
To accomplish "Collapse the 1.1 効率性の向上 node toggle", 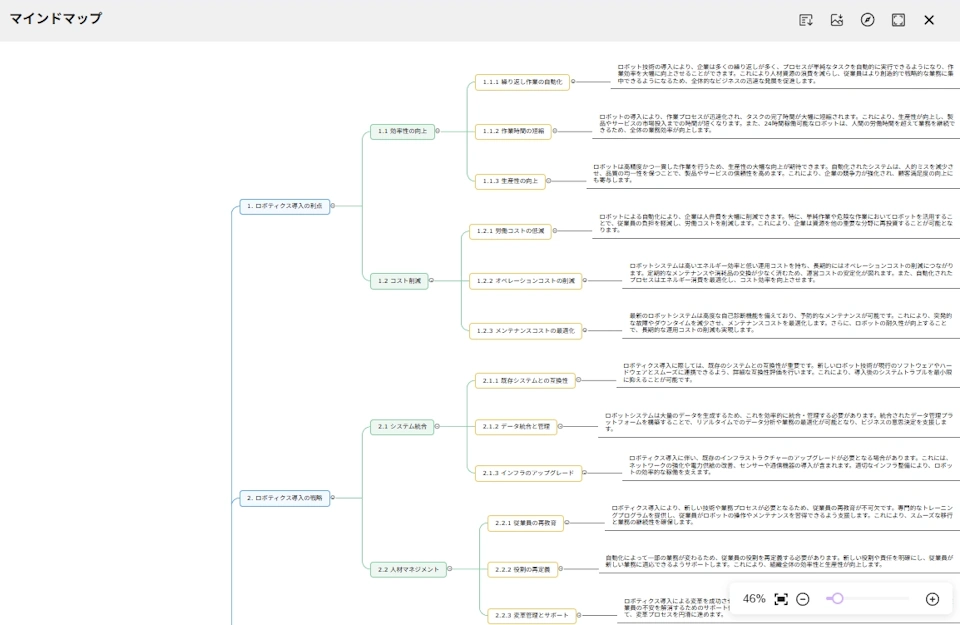I will click(x=439, y=131).
